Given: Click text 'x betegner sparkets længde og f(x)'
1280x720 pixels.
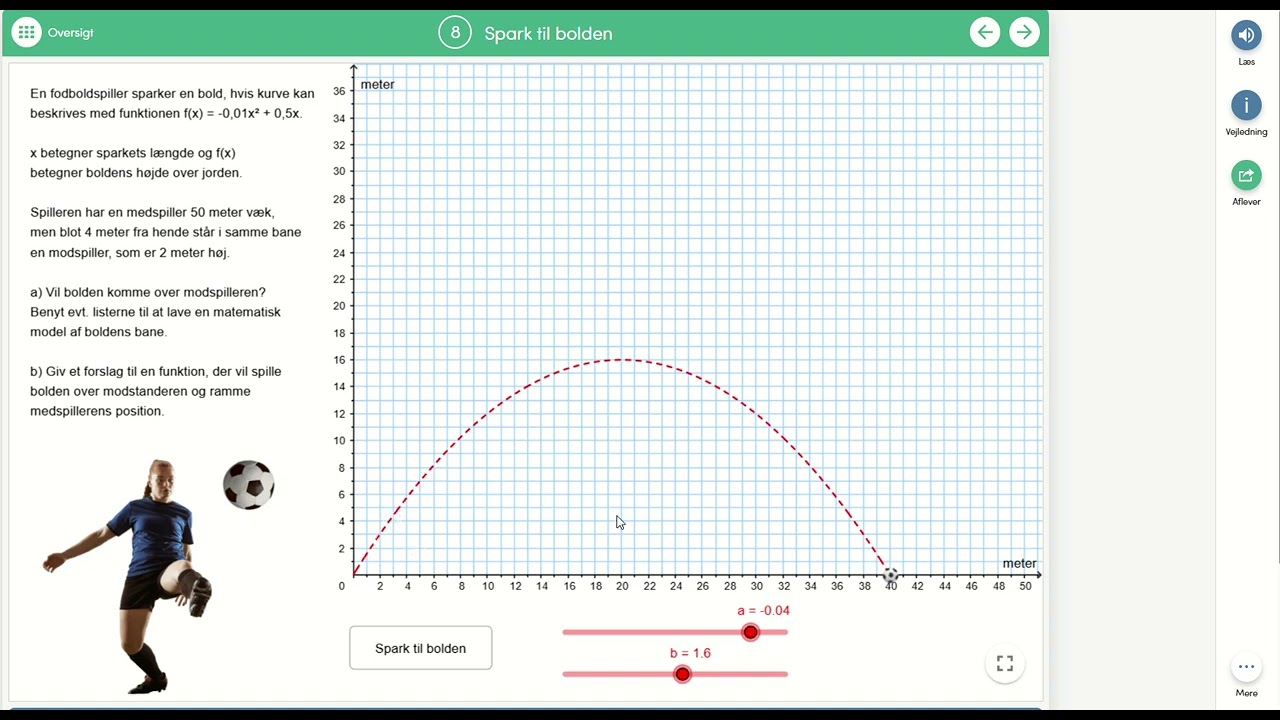Looking at the screenshot, I should (133, 153).
